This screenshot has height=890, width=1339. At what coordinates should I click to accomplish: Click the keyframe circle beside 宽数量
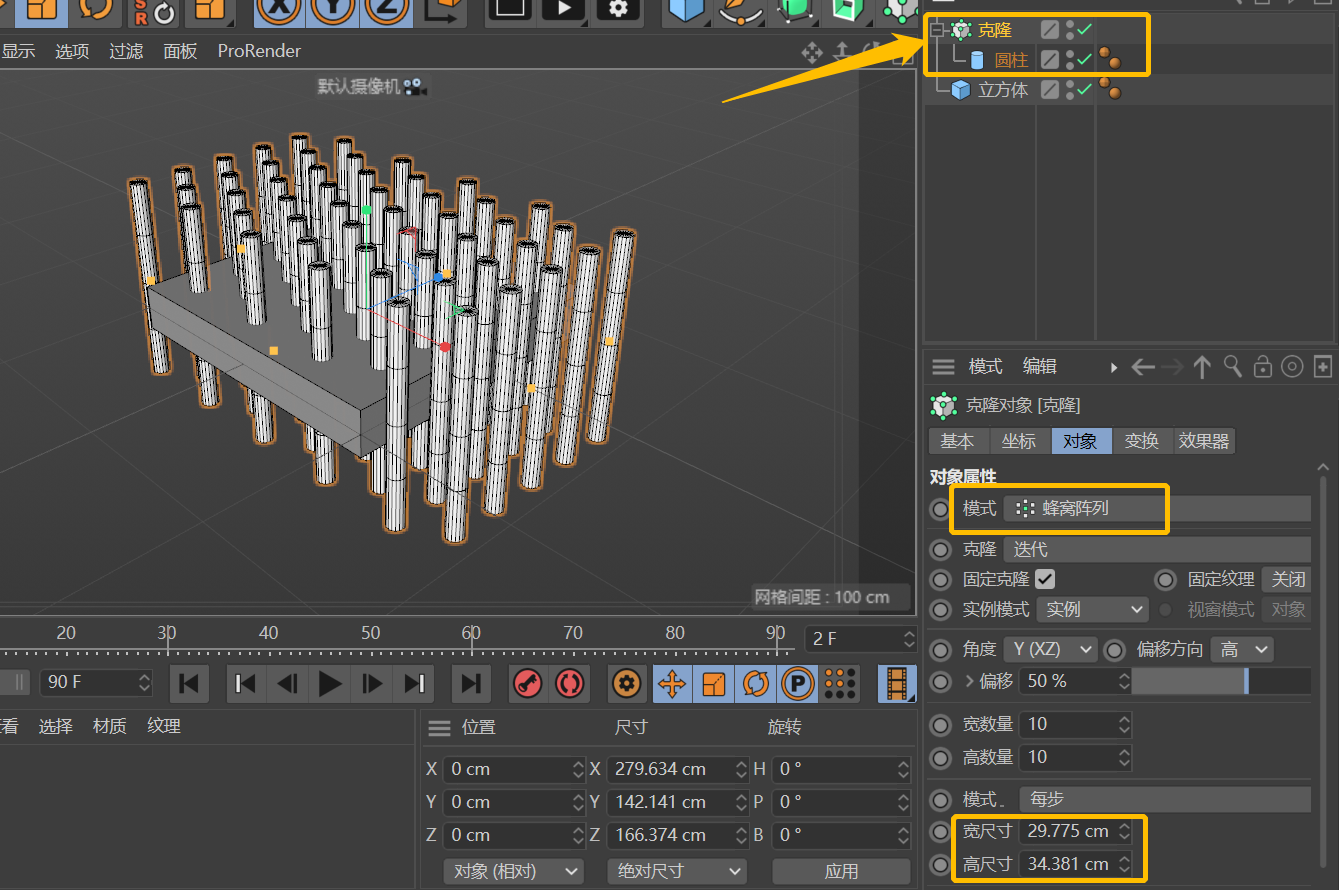coord(940,724)
